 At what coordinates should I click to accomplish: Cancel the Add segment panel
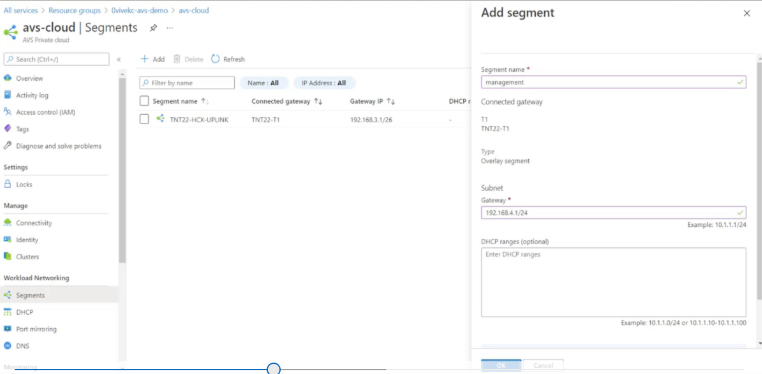[x=543, y=365]
